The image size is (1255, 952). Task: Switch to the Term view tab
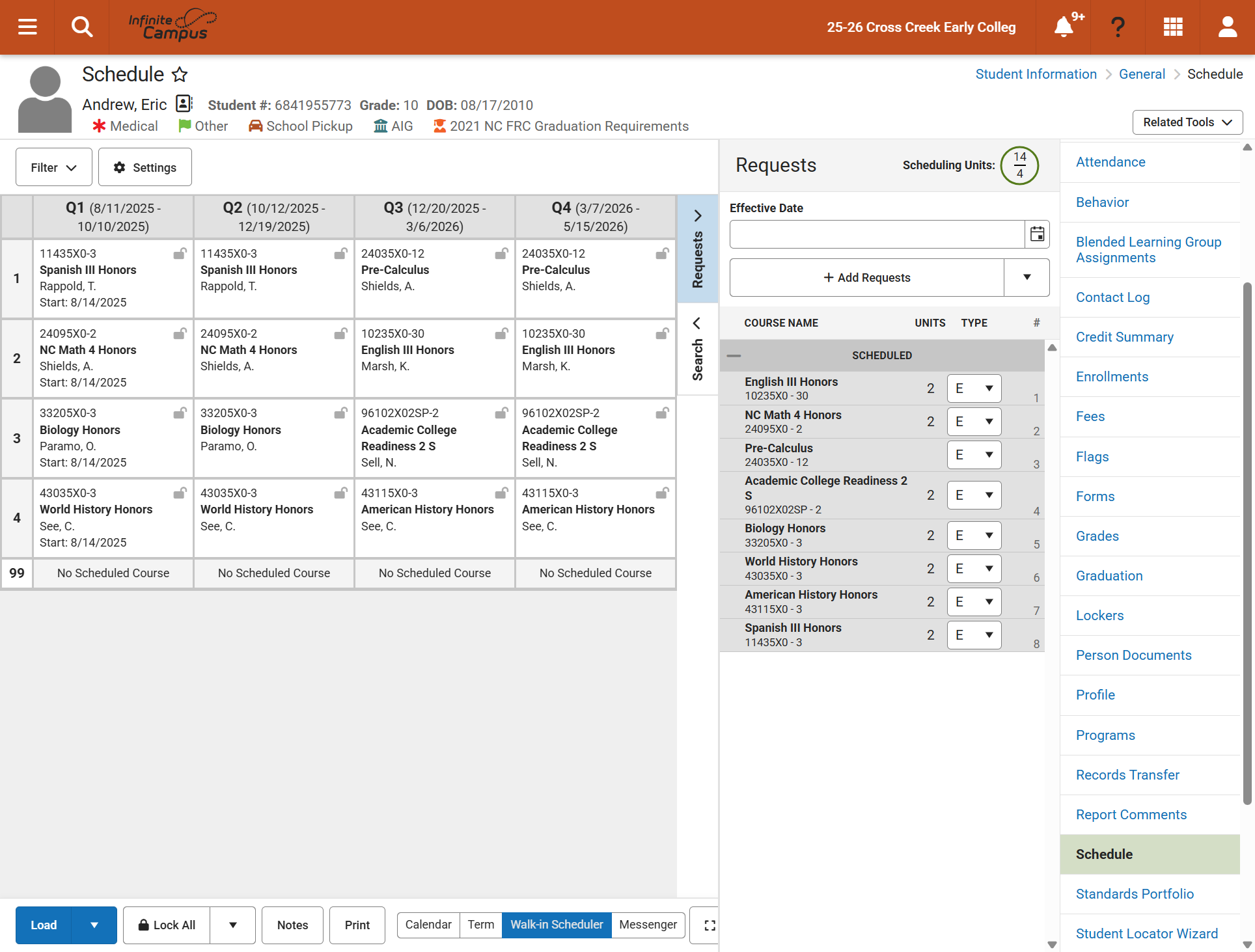pos(481,925)
